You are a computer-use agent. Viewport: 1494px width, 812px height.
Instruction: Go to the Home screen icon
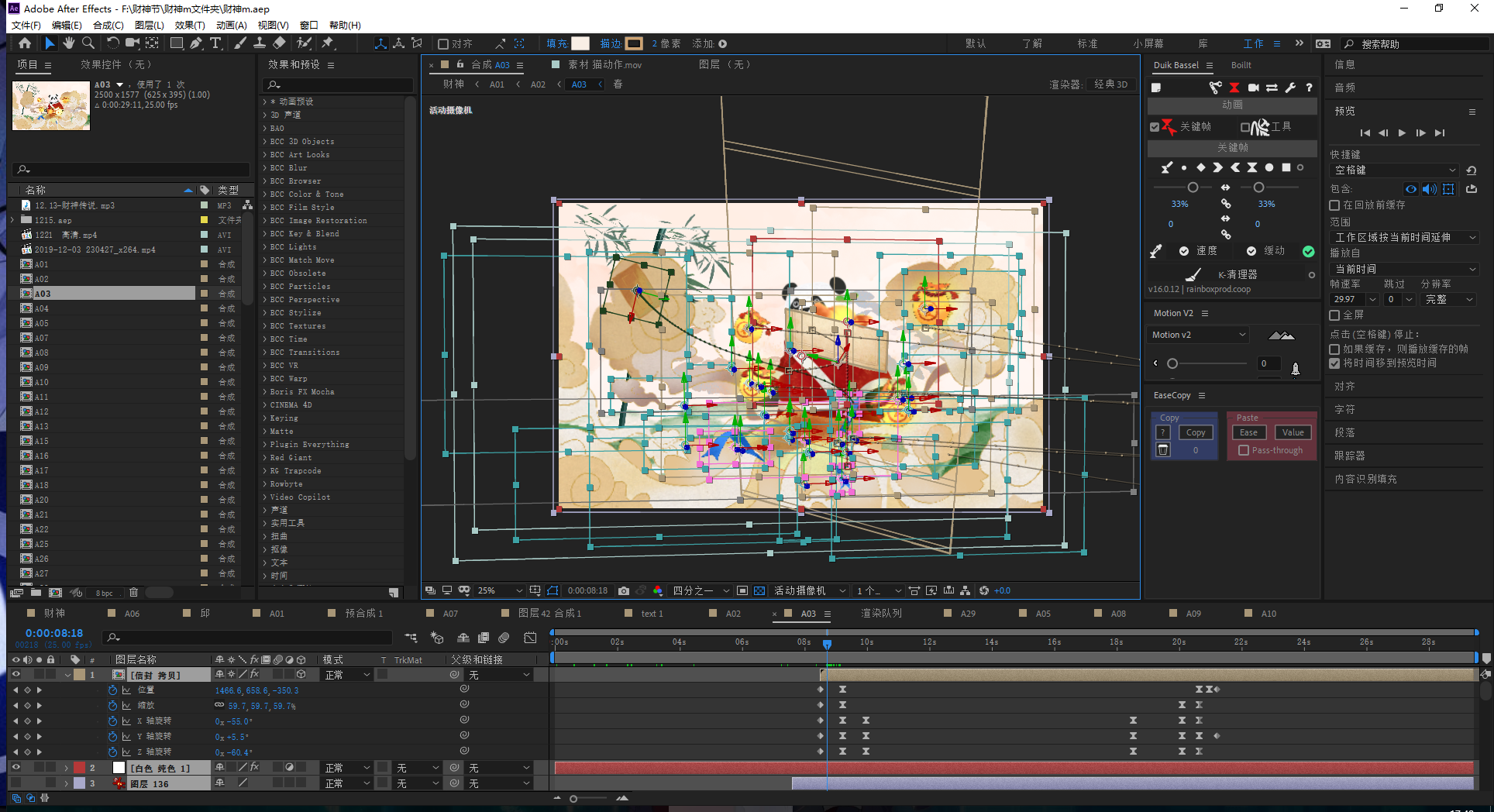(x=25, y=43)
